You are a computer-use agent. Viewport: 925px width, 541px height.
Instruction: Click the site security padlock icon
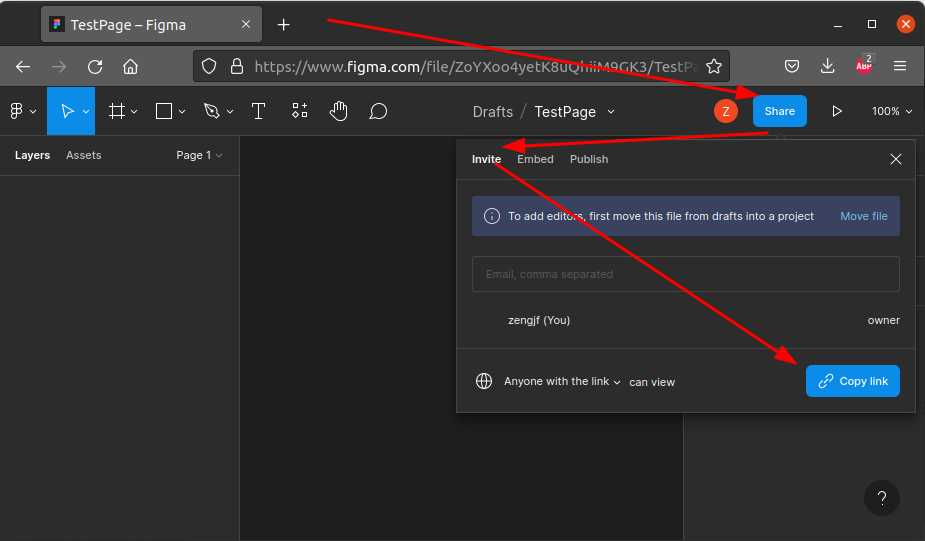tap(237, 66)
